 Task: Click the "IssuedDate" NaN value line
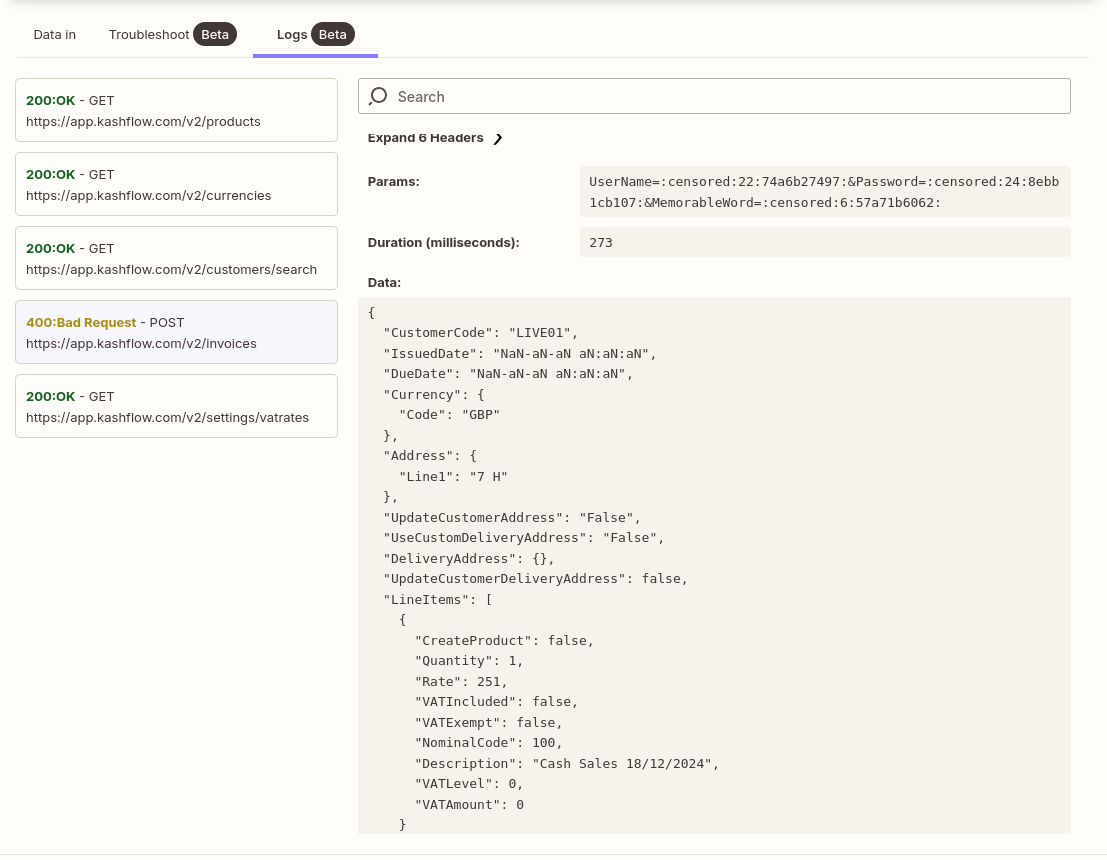(520, 354)
